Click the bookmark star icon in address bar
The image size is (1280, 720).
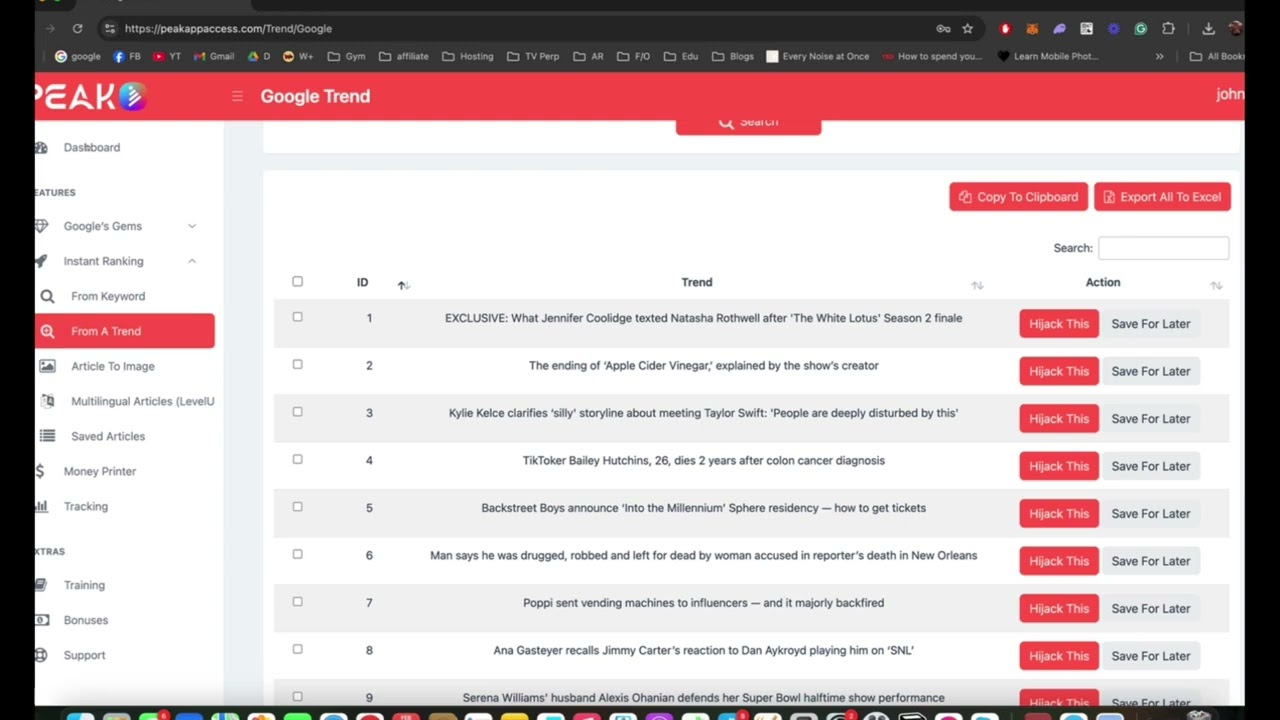(967, 29)
